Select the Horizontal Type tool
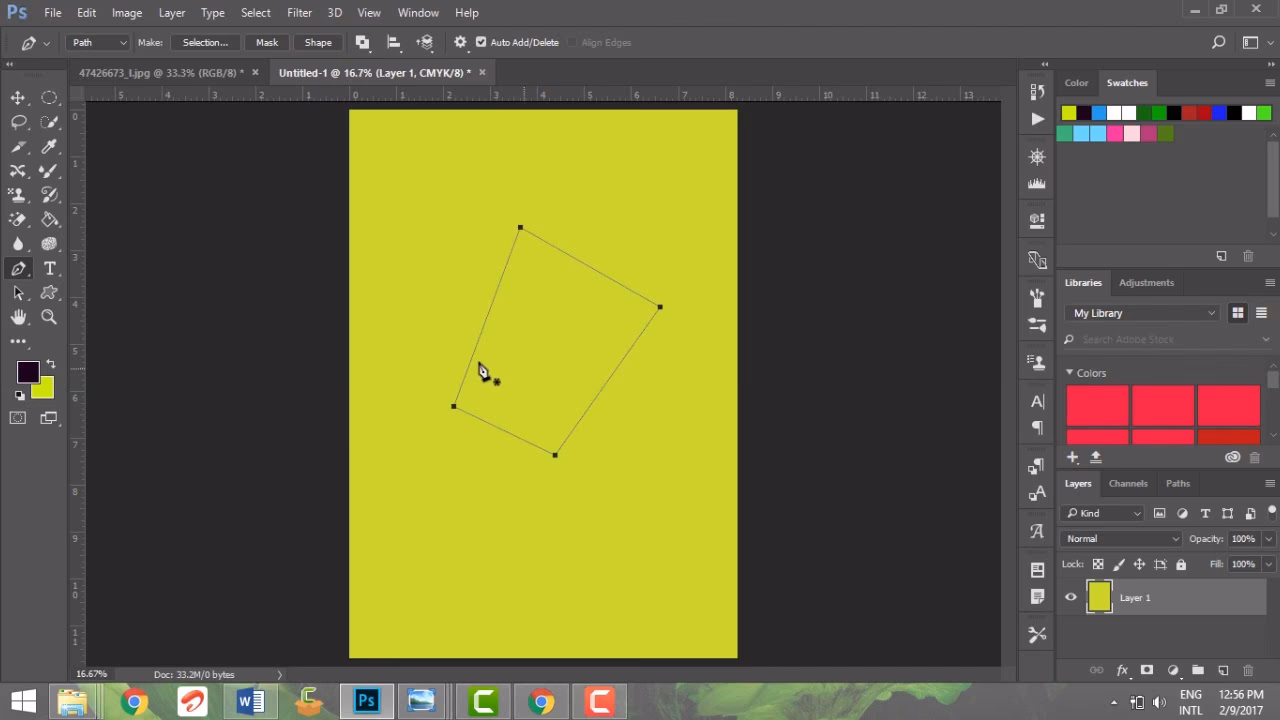The width and height of the screenshot is (1280, 720). [x=50, y=268]
